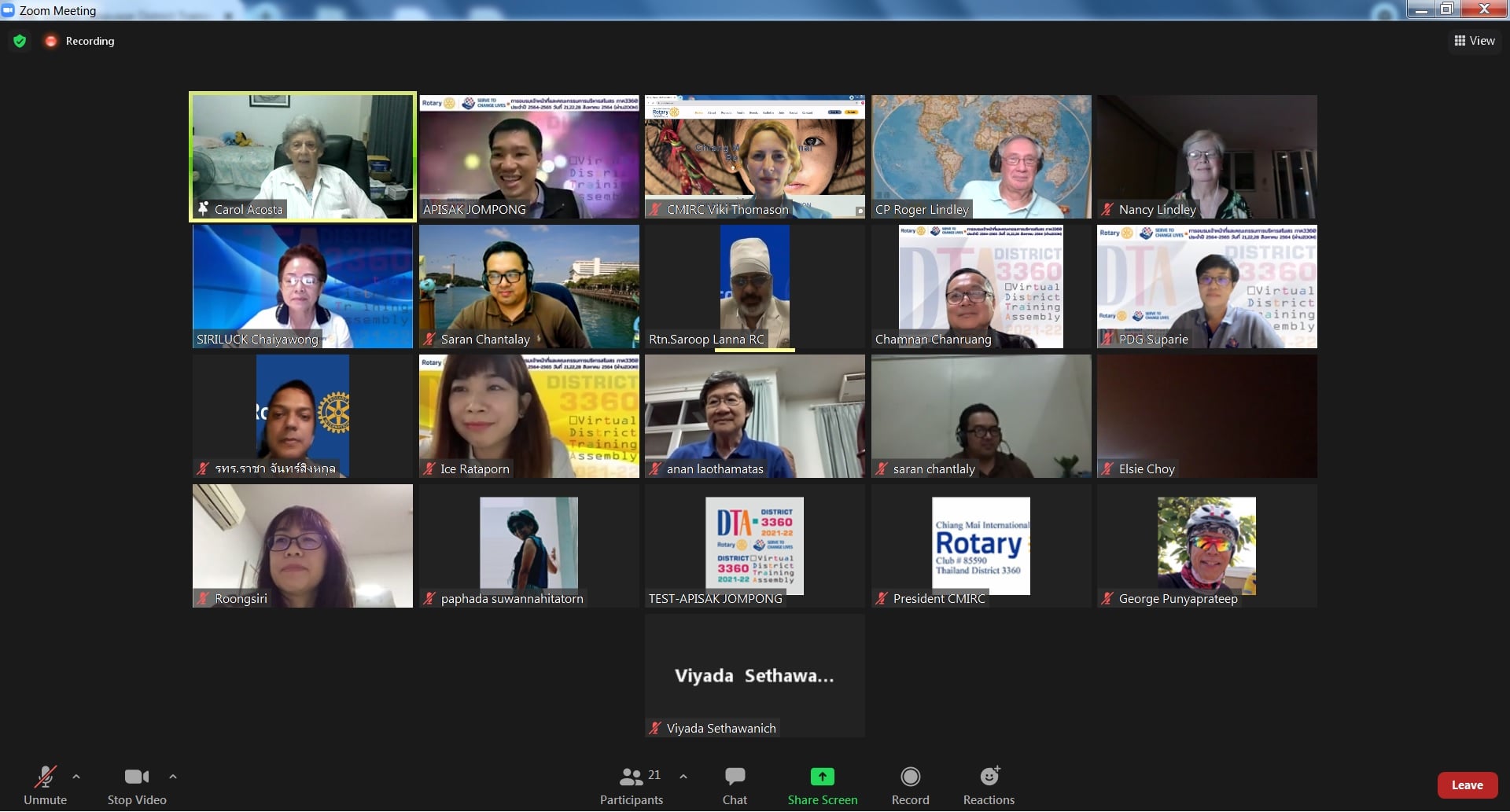Click George Punyaprateep's profile picture tile
The width and height of the screenshot is (1510, 812).
(x=1206, y=546)
